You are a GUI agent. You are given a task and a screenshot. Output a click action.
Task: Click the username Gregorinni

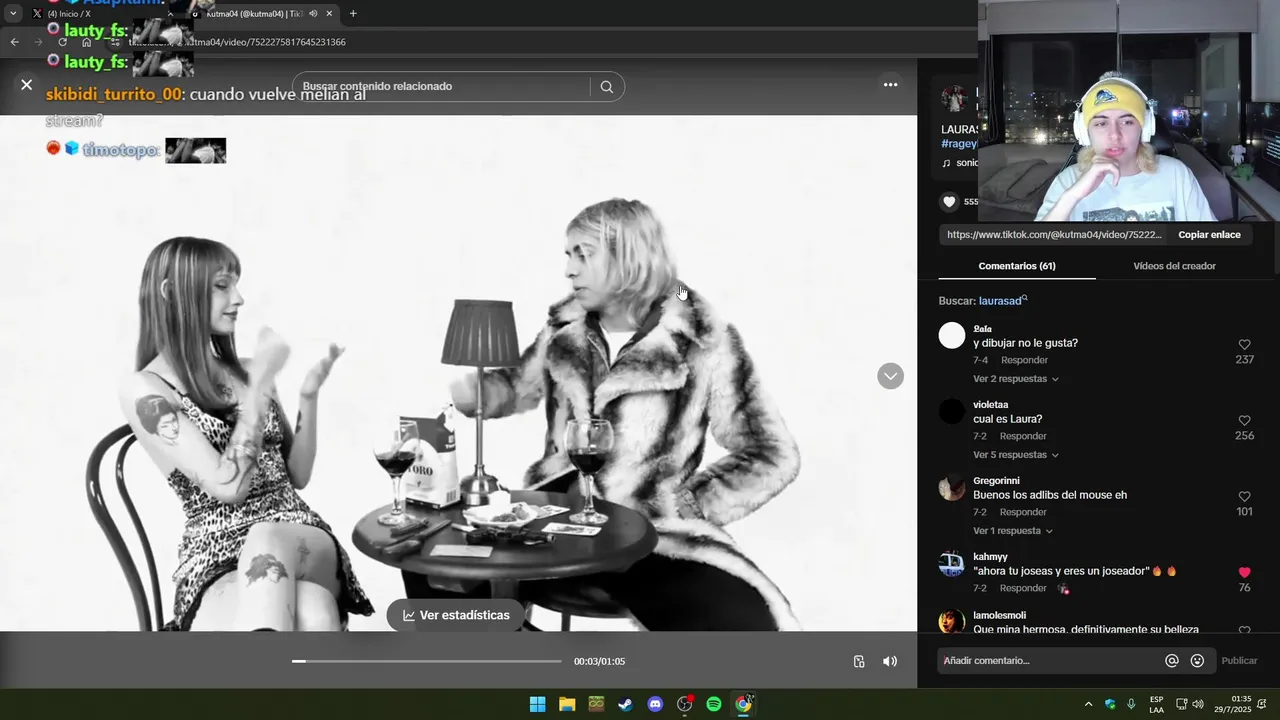pyautogui.click(x=996, y=481)
